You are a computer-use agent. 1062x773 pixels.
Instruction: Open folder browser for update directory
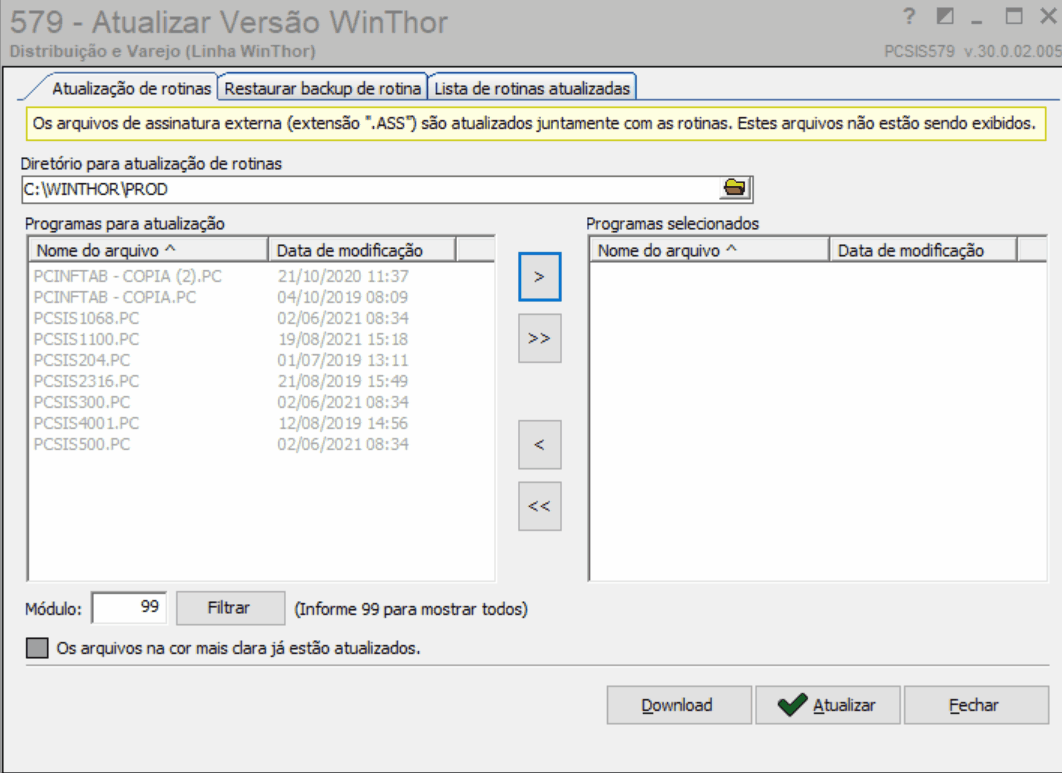click(x=734, y=188)
